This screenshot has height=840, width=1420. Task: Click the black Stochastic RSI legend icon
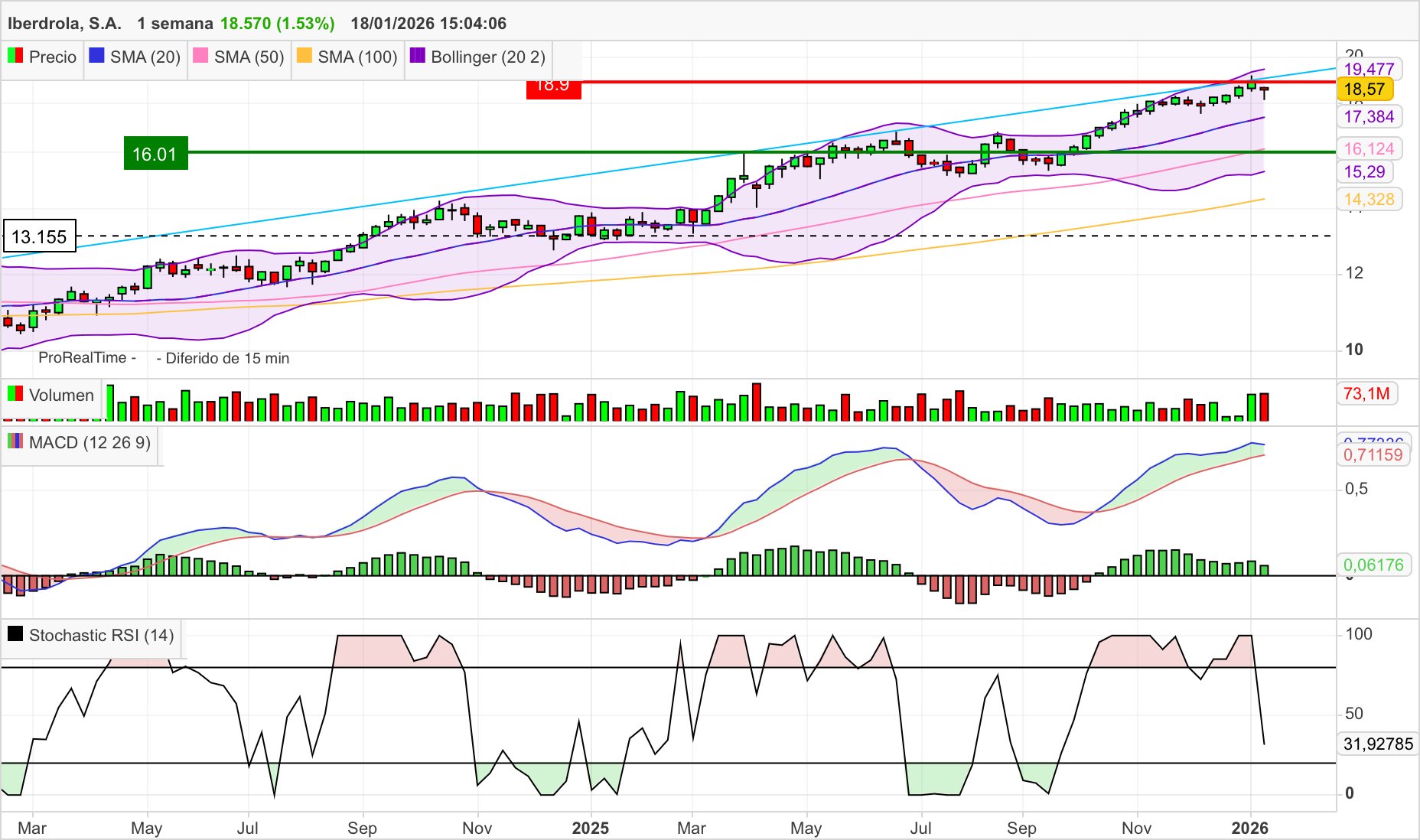[15, 634]
